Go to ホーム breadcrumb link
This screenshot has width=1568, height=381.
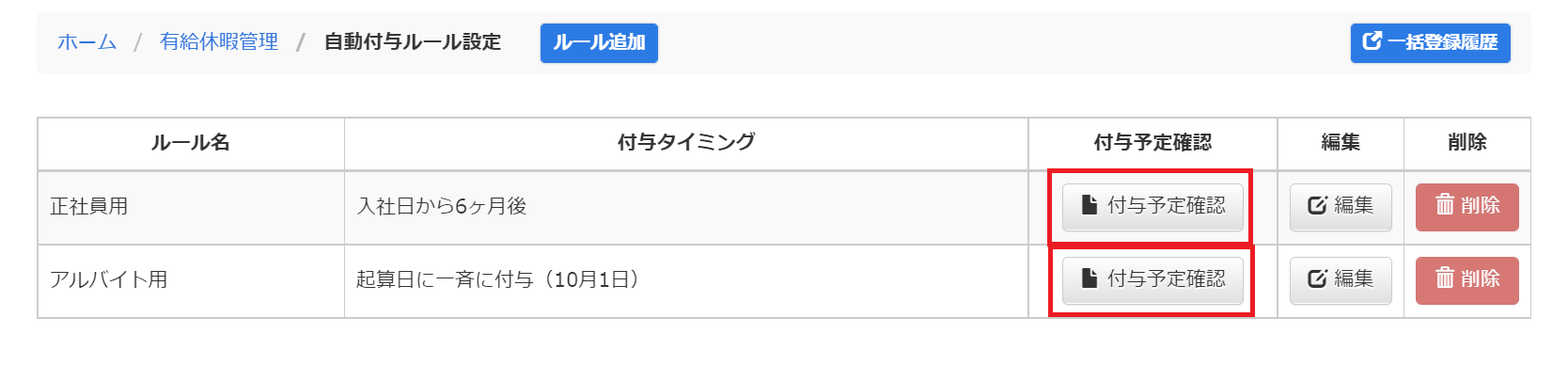(86, 42)
